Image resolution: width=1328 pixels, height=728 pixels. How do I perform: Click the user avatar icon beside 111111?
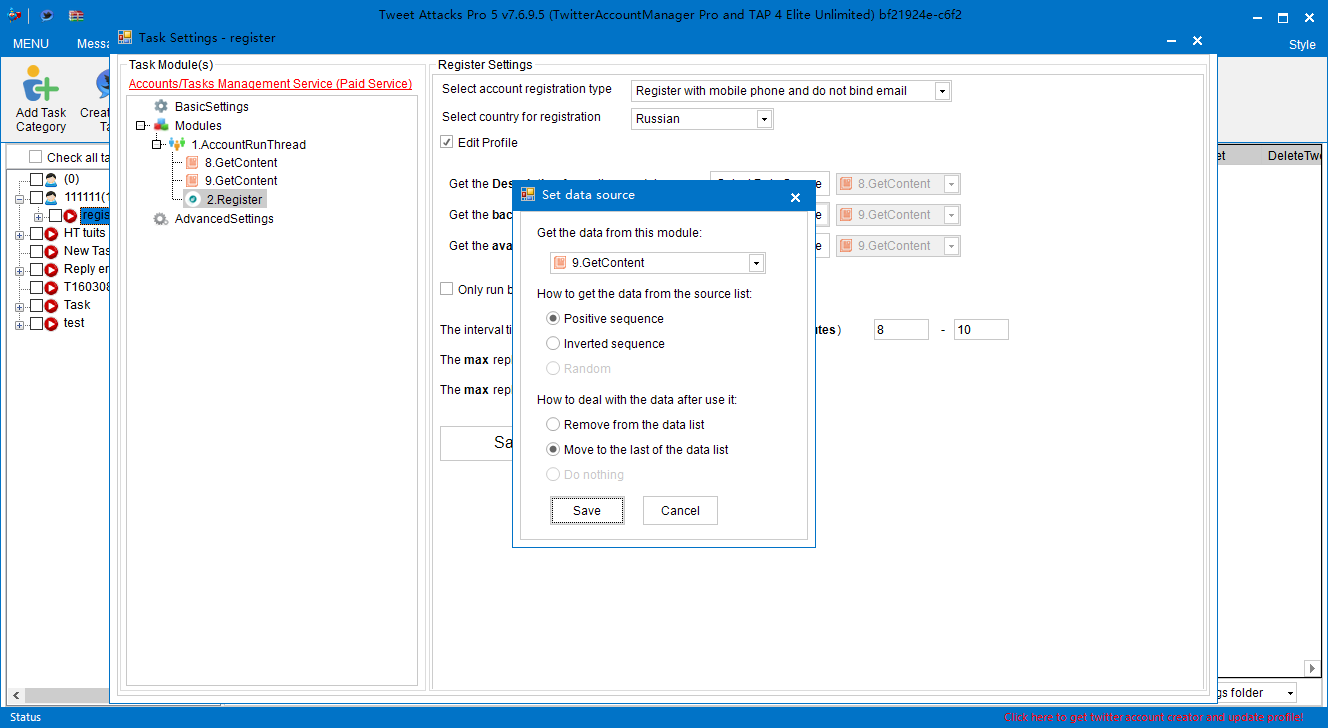[51, 197]
